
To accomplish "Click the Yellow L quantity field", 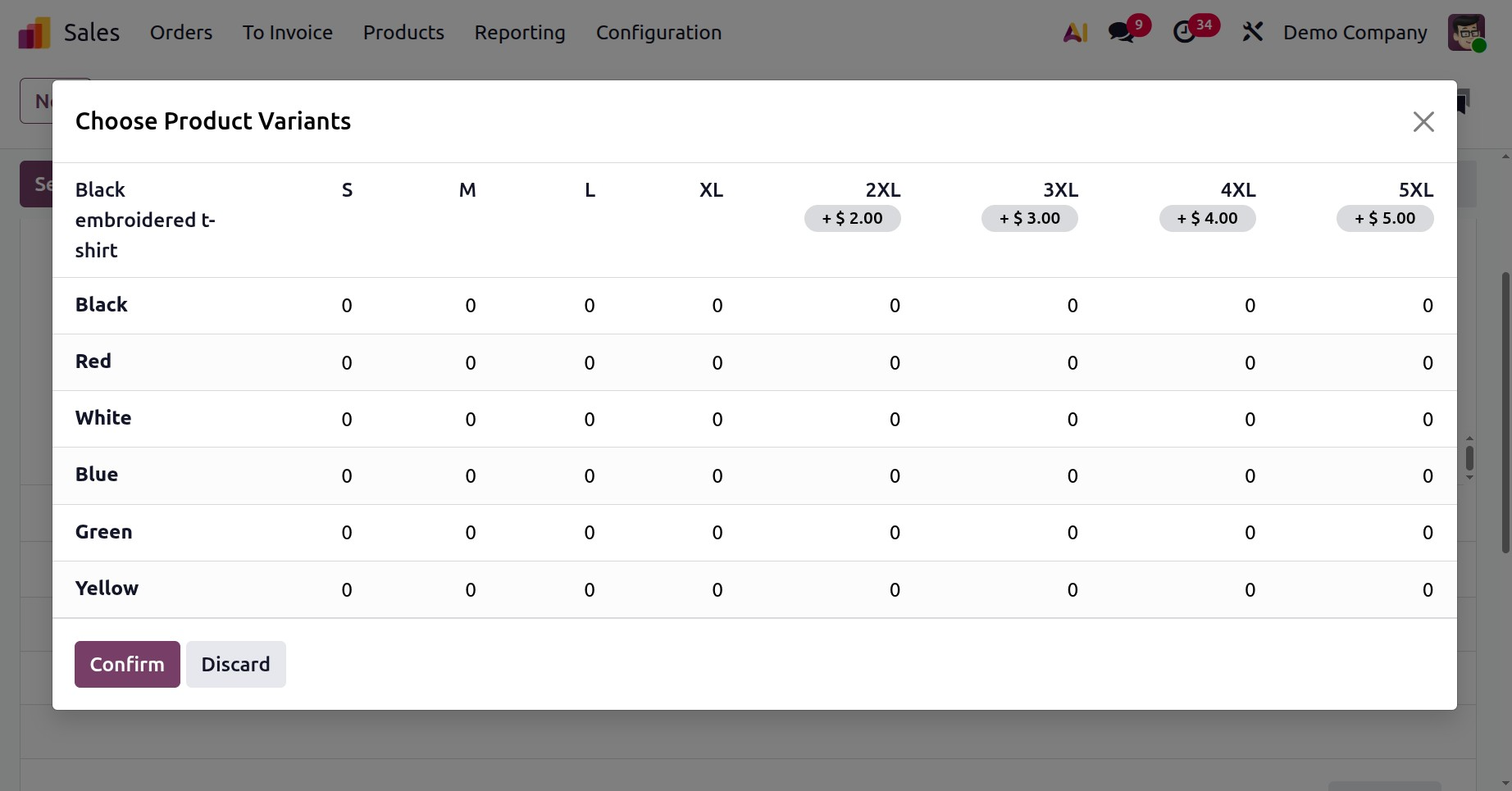I will coord(590,590).
